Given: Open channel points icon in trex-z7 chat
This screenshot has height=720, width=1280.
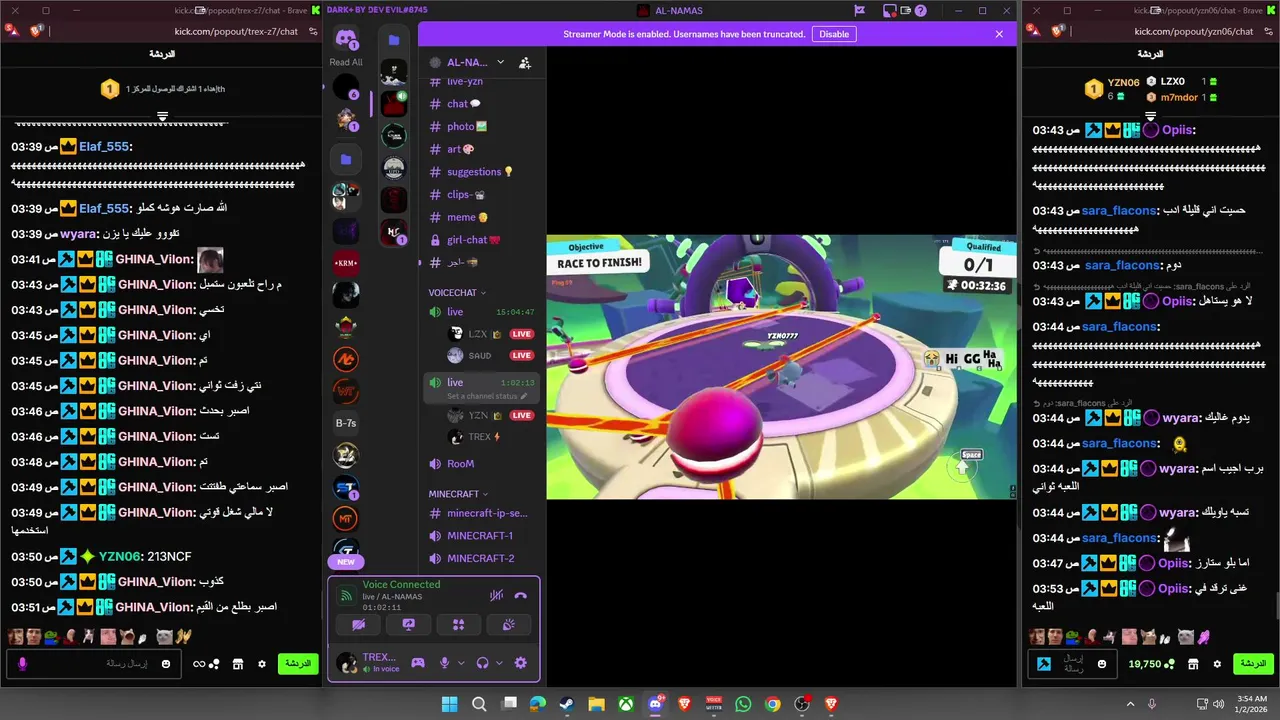Looking at the screenshot, I should [x=206, y=664].
